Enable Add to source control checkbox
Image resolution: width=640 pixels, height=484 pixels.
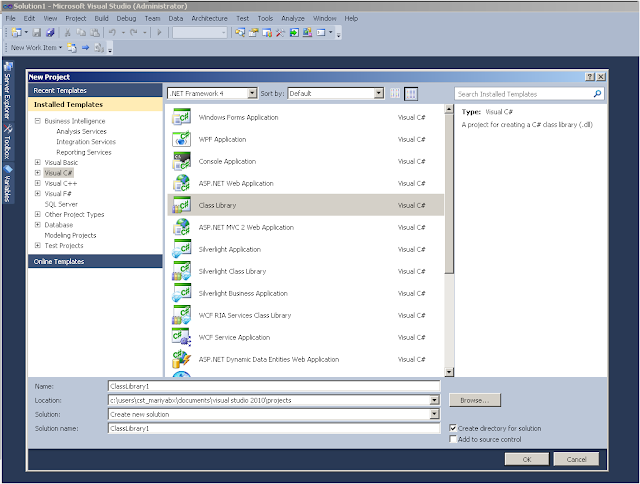[453, 439]
